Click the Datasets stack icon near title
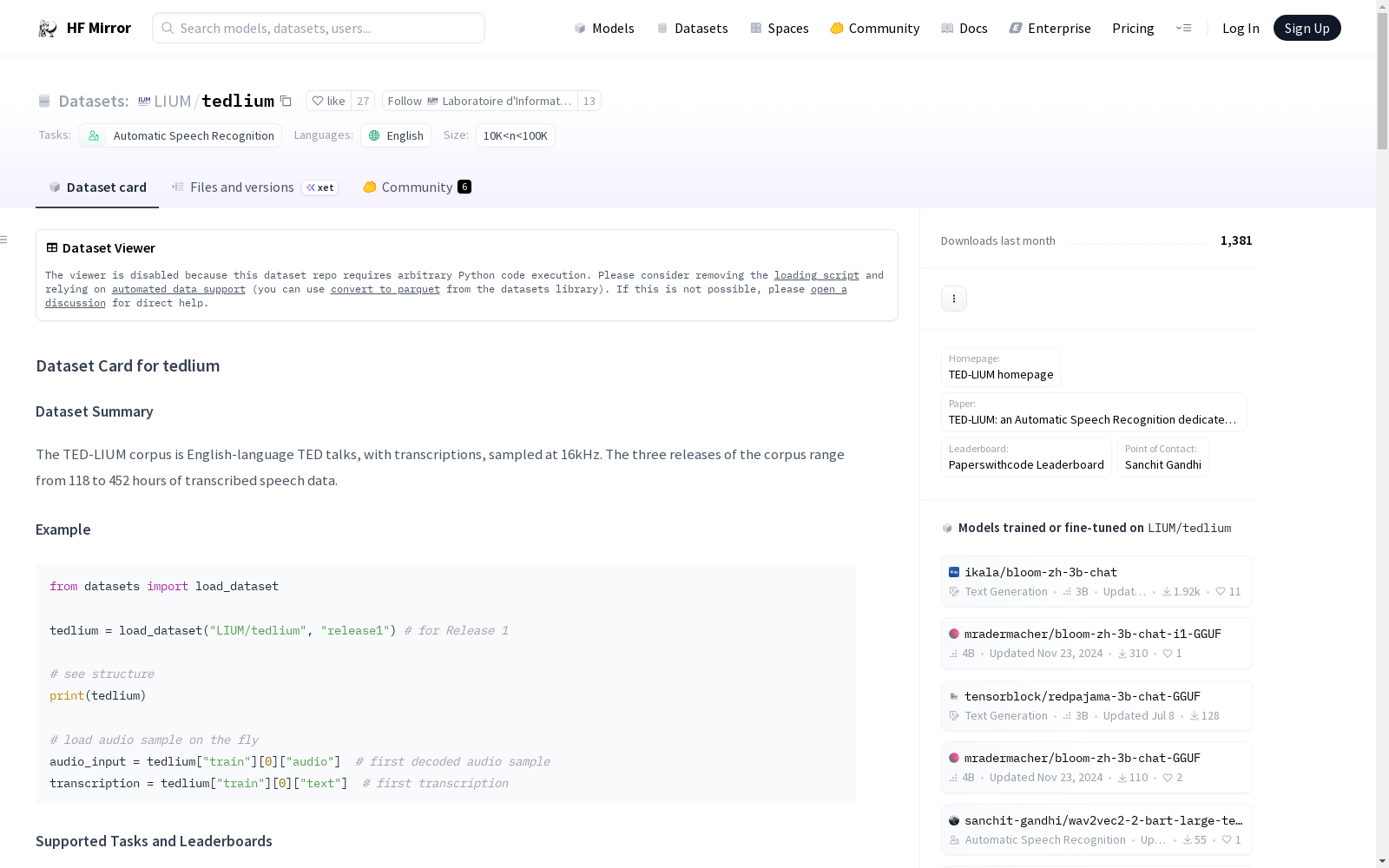Viewport: 1389px width, 868px height. point(44,102)
